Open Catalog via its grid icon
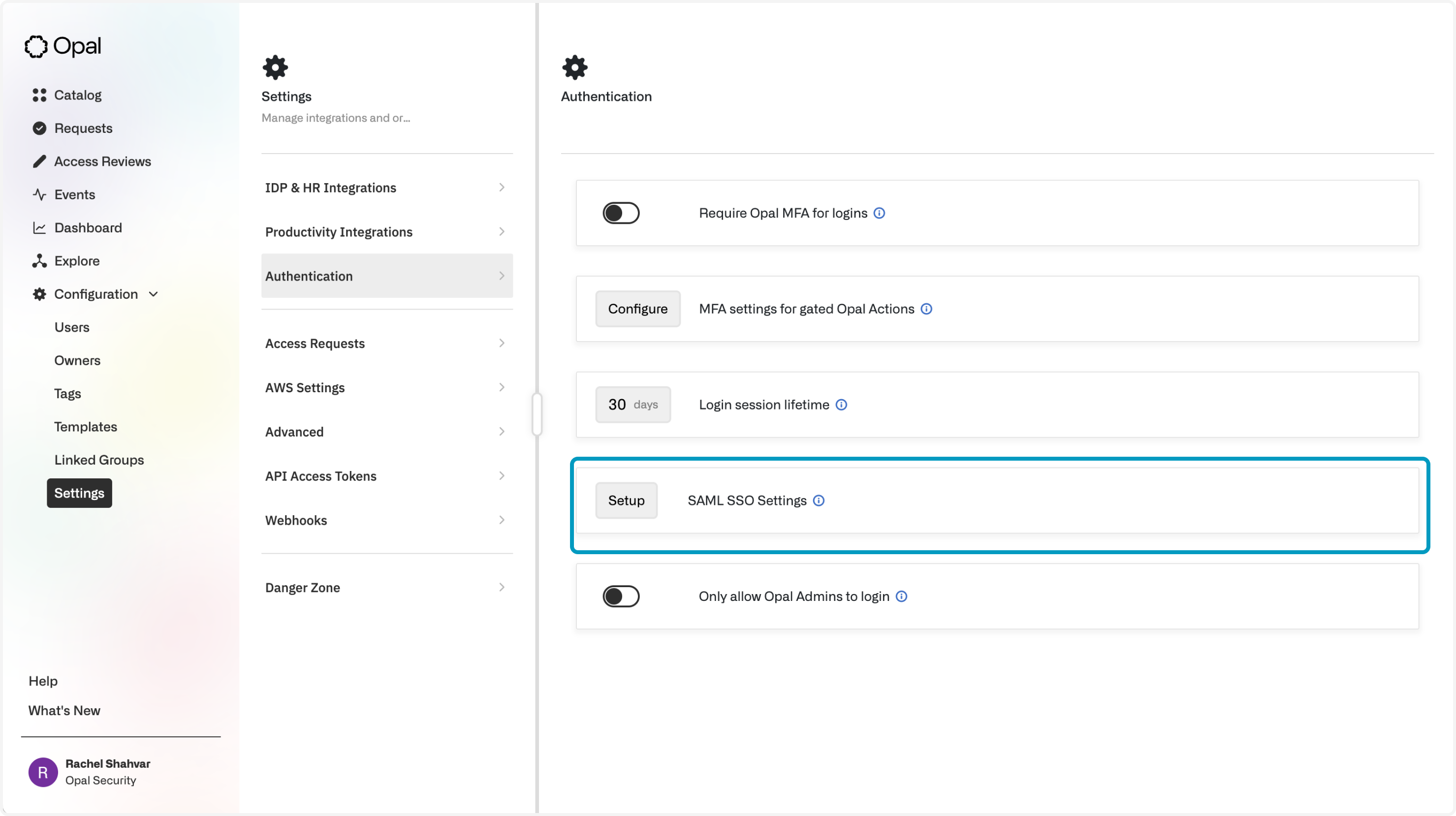 tap(39, 95)
